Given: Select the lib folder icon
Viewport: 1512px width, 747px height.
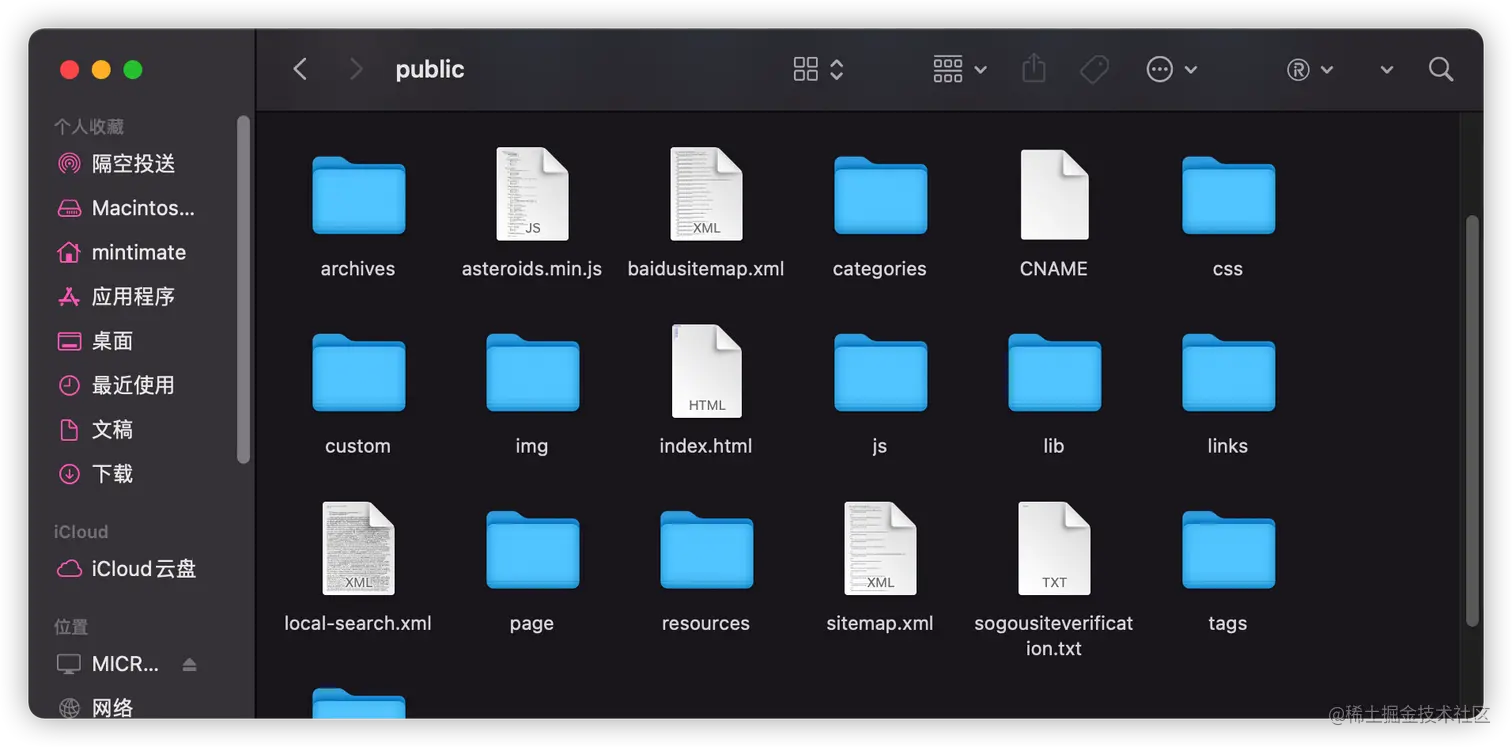Looking at the screenshot, I should [x=1054, y=372].
